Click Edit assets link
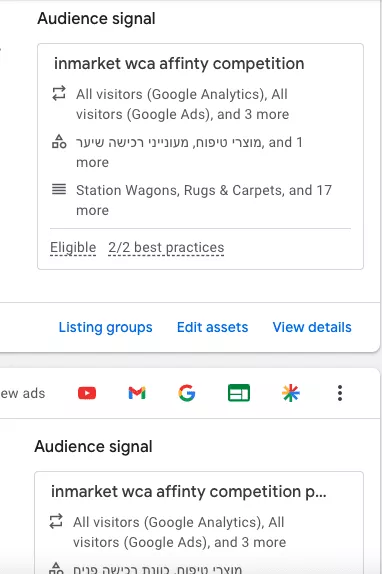The image size is (382, 574). click(x=213, y=327)
